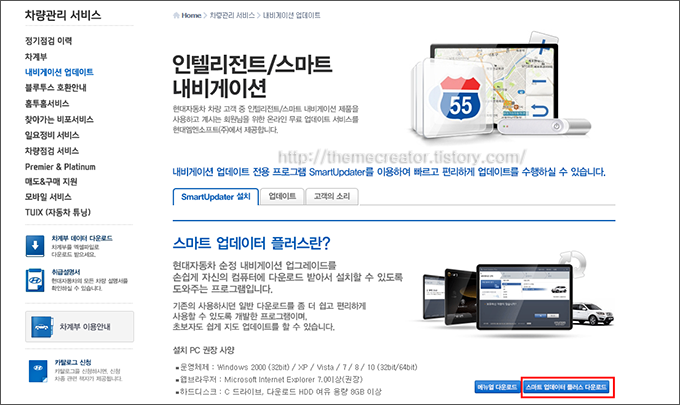This screenshot has height=405, width=680.
Task: Click the car icon on the 차계부 이용안내 banner
Action: coord(42,327)
